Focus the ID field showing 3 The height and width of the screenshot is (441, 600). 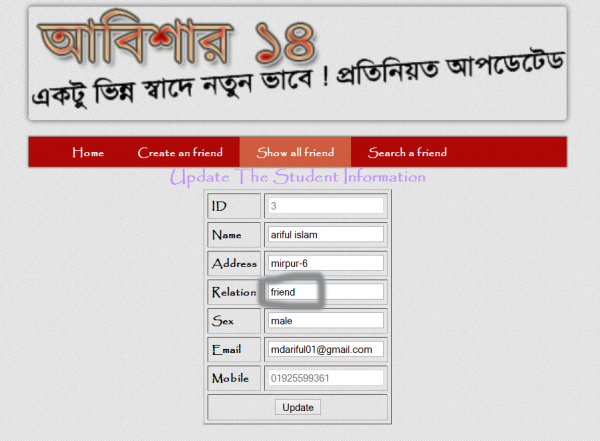[326, 206]
